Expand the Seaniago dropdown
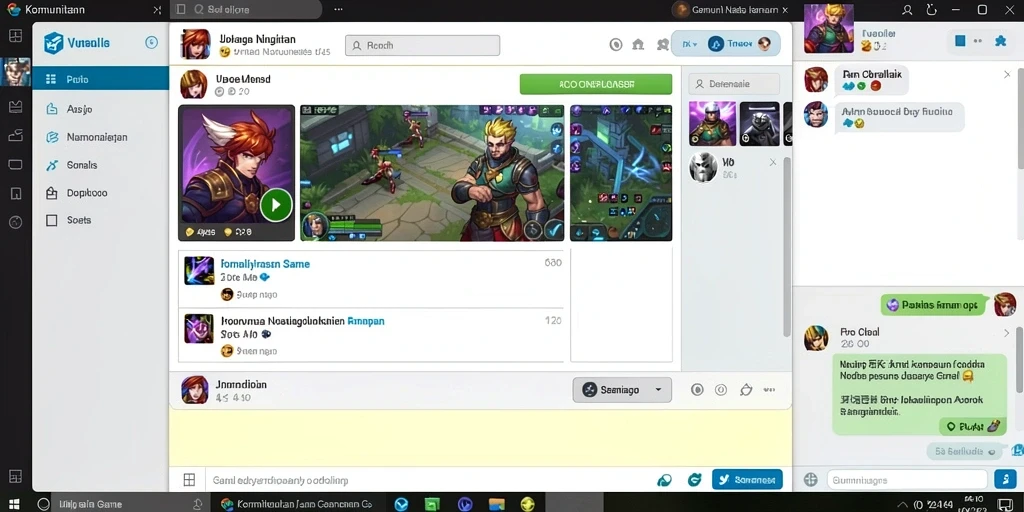Screen dimensions: 1024x512 click(x=622, y=390)
